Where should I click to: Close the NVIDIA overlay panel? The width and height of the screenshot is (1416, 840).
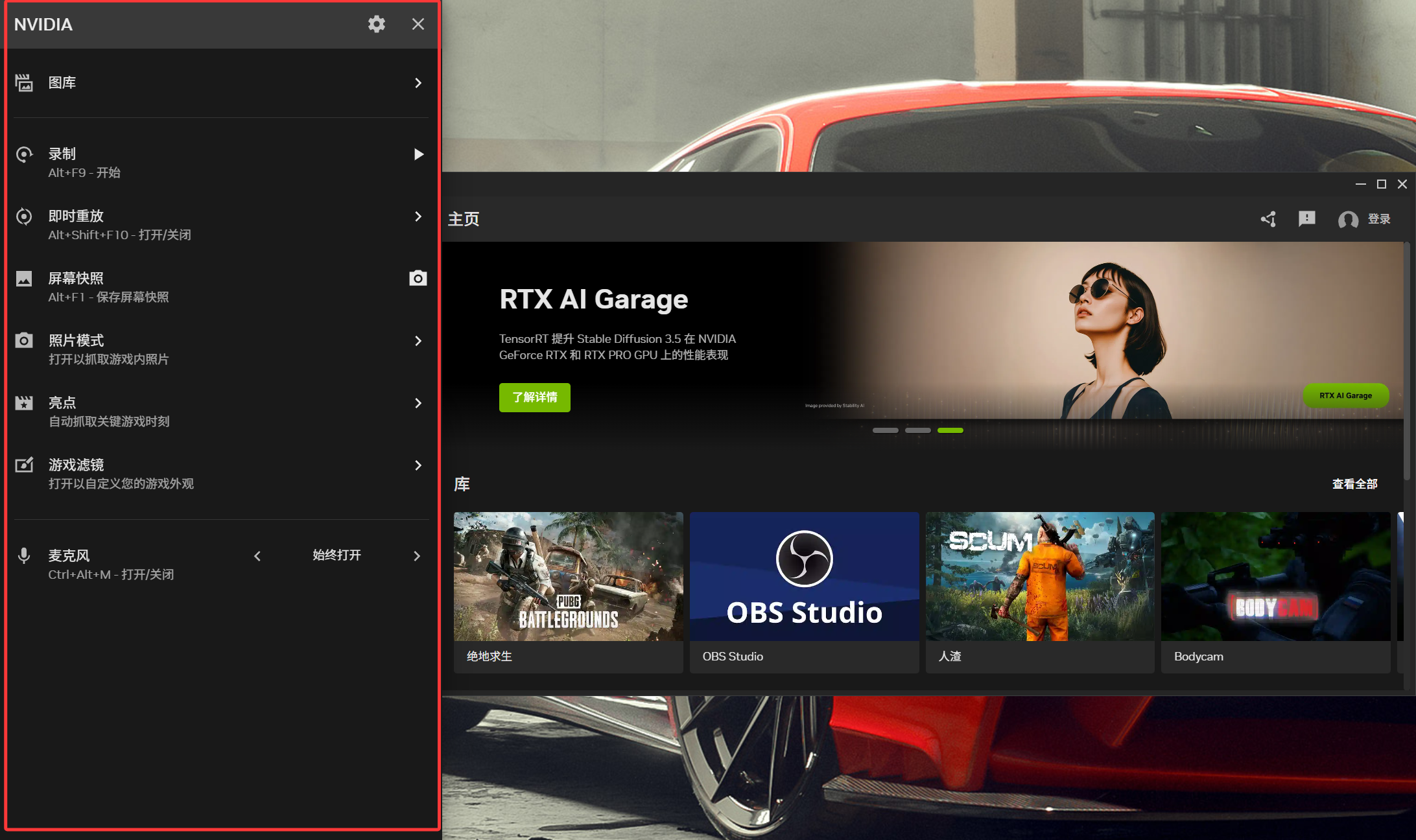pos(418,25)
